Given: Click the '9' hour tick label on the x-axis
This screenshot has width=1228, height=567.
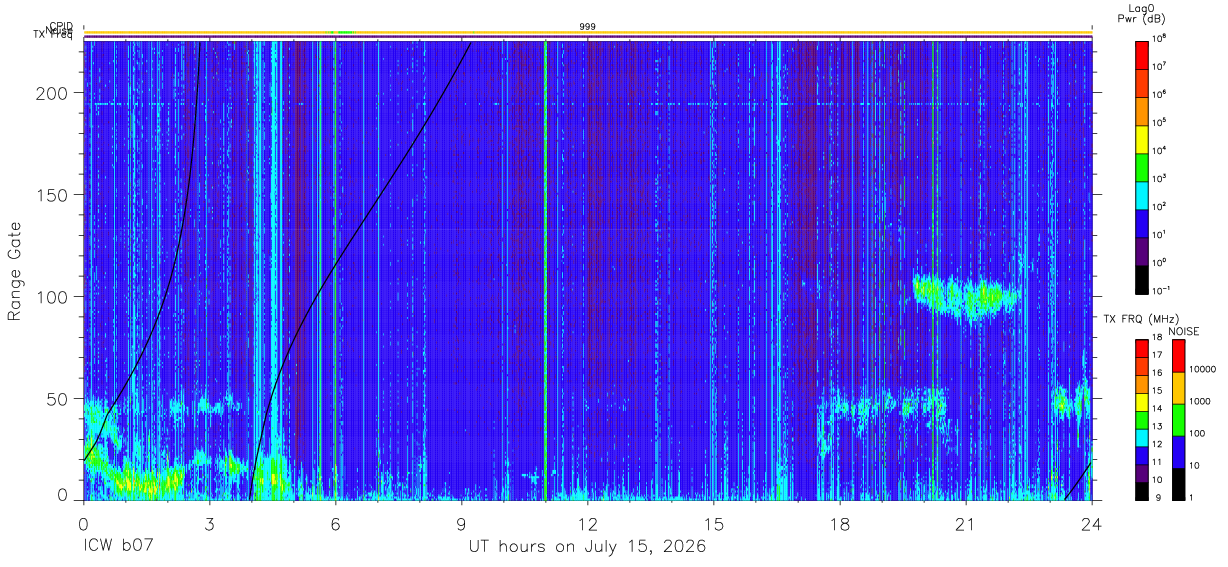Looking at the screenshot, I should pyautogui.click(x=461, y=524).
